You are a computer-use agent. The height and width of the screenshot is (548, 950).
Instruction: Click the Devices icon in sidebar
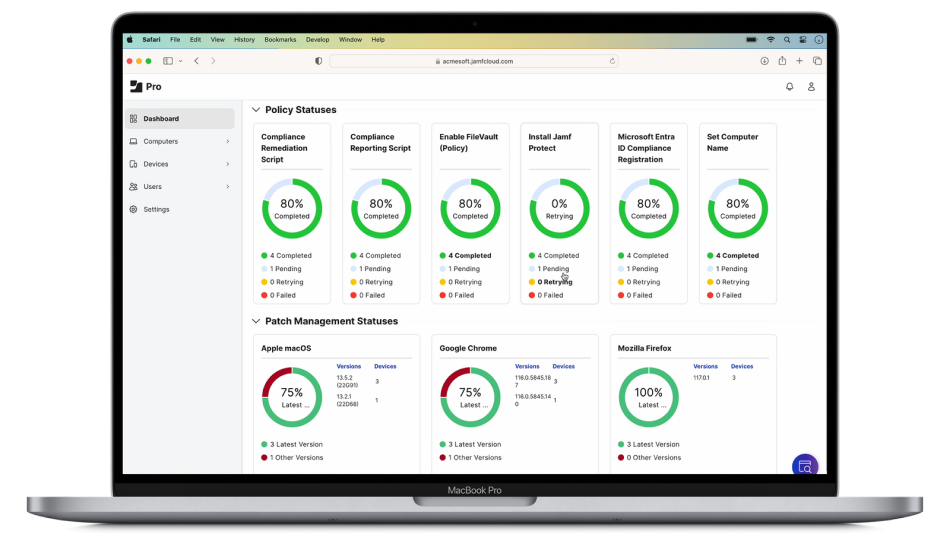[133, 164]
